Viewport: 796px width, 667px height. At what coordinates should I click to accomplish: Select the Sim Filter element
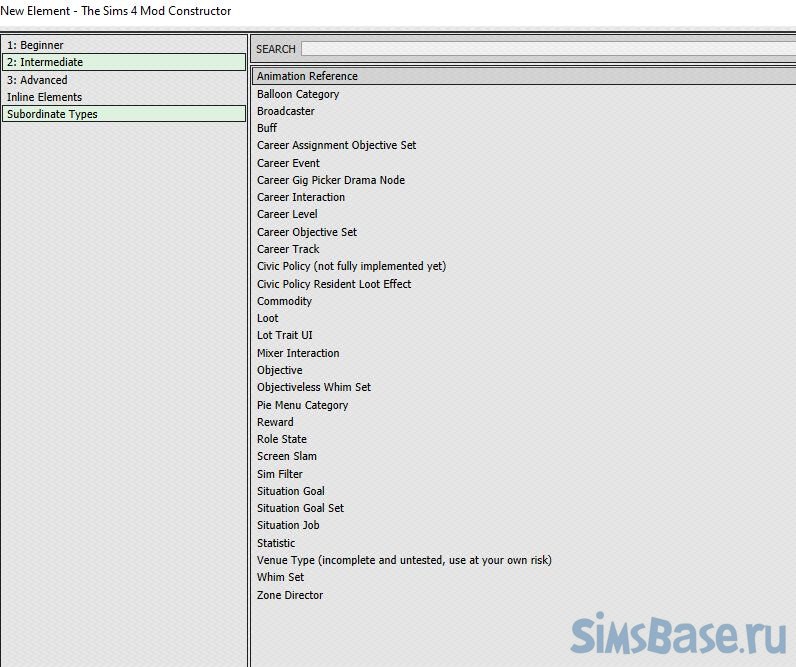(280, 474)
